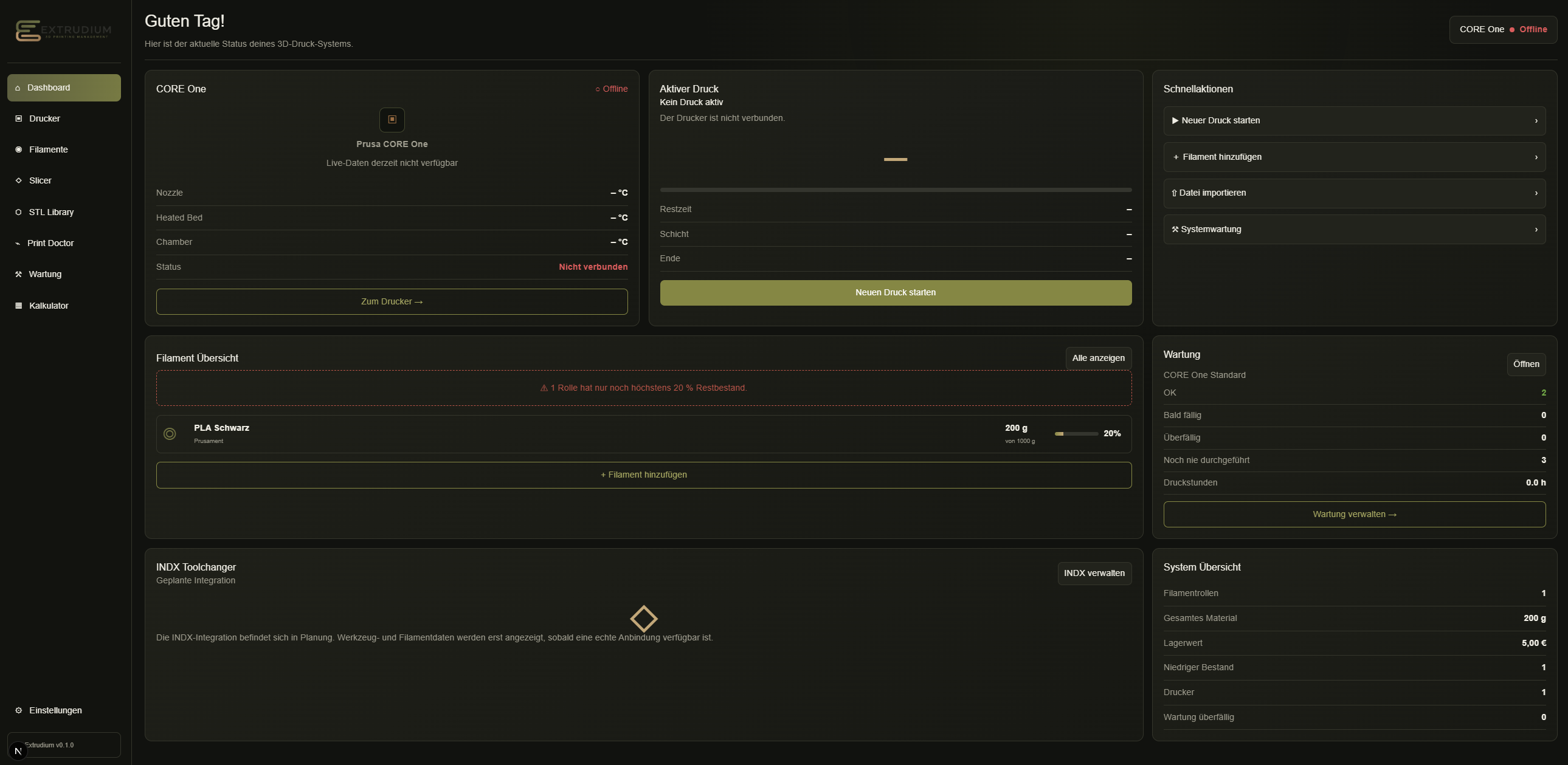The height and width of the screenshot is (765, 1568).
Task: Click the Wartung tools icon in the sidebar
Action: click(18, 274)
